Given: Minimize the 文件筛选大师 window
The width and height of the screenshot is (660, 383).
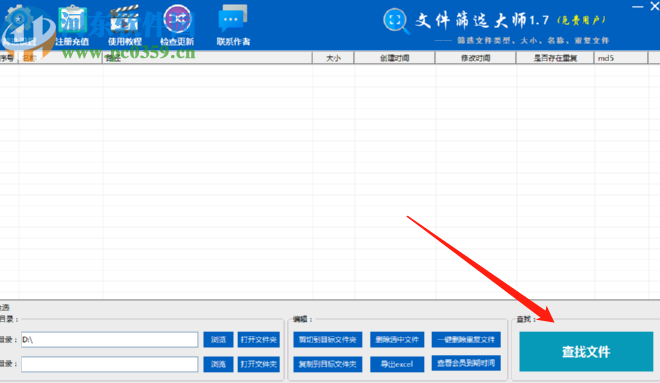Looking at the screenshot, I should pyautogui.click(x=638, y=6).
